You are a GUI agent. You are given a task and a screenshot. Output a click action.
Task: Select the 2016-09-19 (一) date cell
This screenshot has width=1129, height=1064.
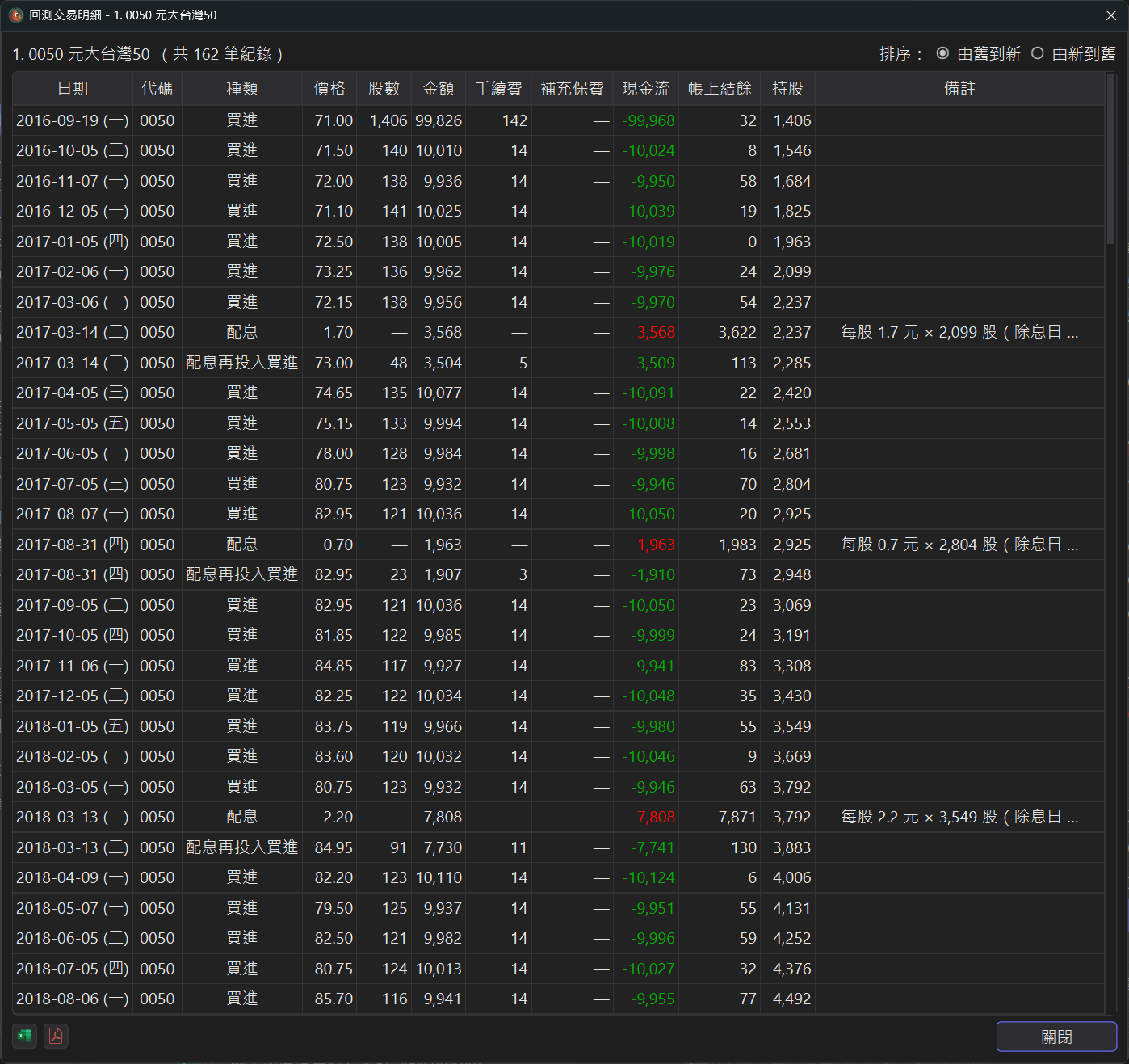click(73, 120)
